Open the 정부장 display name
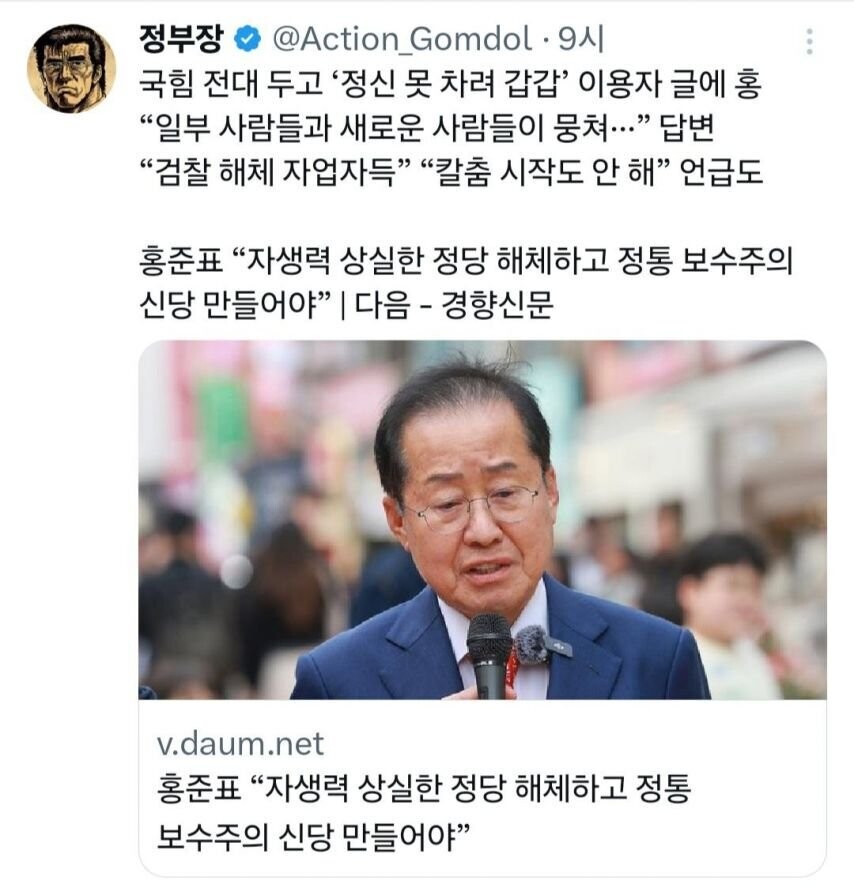The height and width of the screenshot is (888, 854). point(181,39)
